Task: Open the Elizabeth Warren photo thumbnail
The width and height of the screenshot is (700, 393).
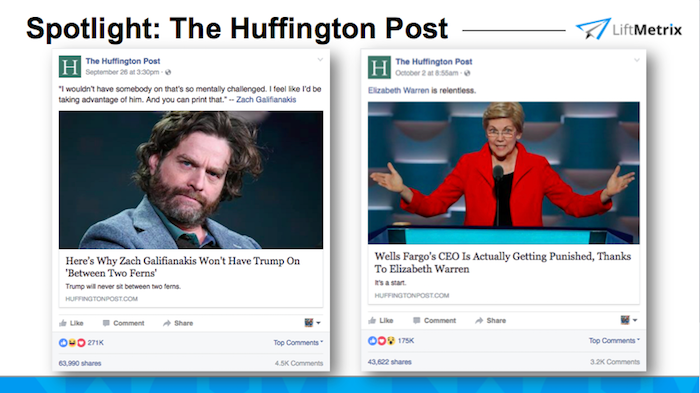Action: (504, 173)
